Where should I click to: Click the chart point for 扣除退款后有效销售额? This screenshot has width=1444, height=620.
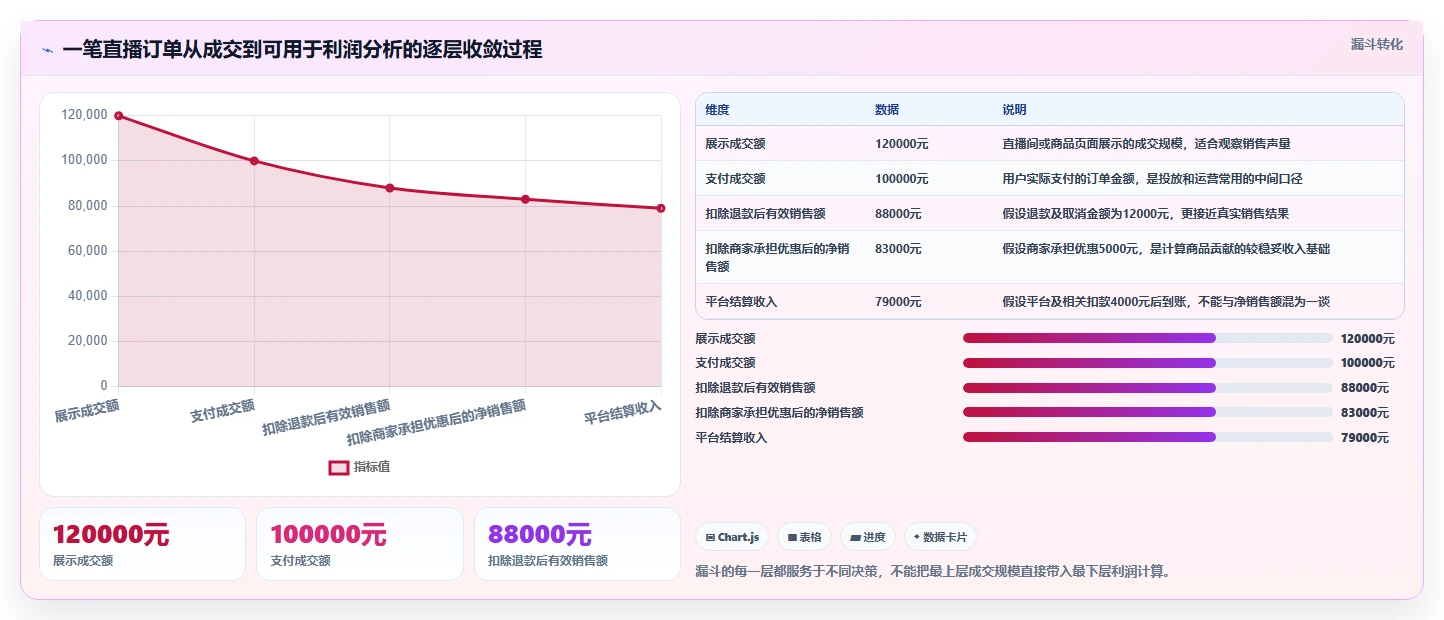[x=390, y=188]
